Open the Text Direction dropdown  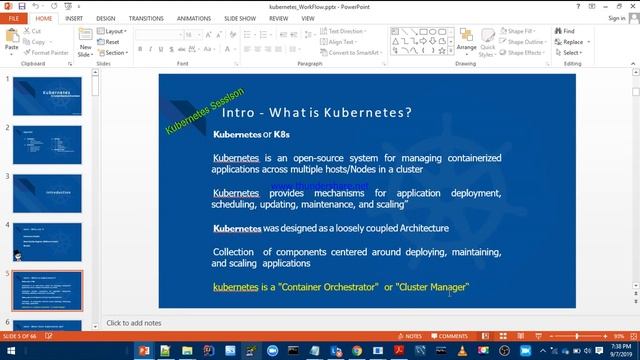[343, 31]
